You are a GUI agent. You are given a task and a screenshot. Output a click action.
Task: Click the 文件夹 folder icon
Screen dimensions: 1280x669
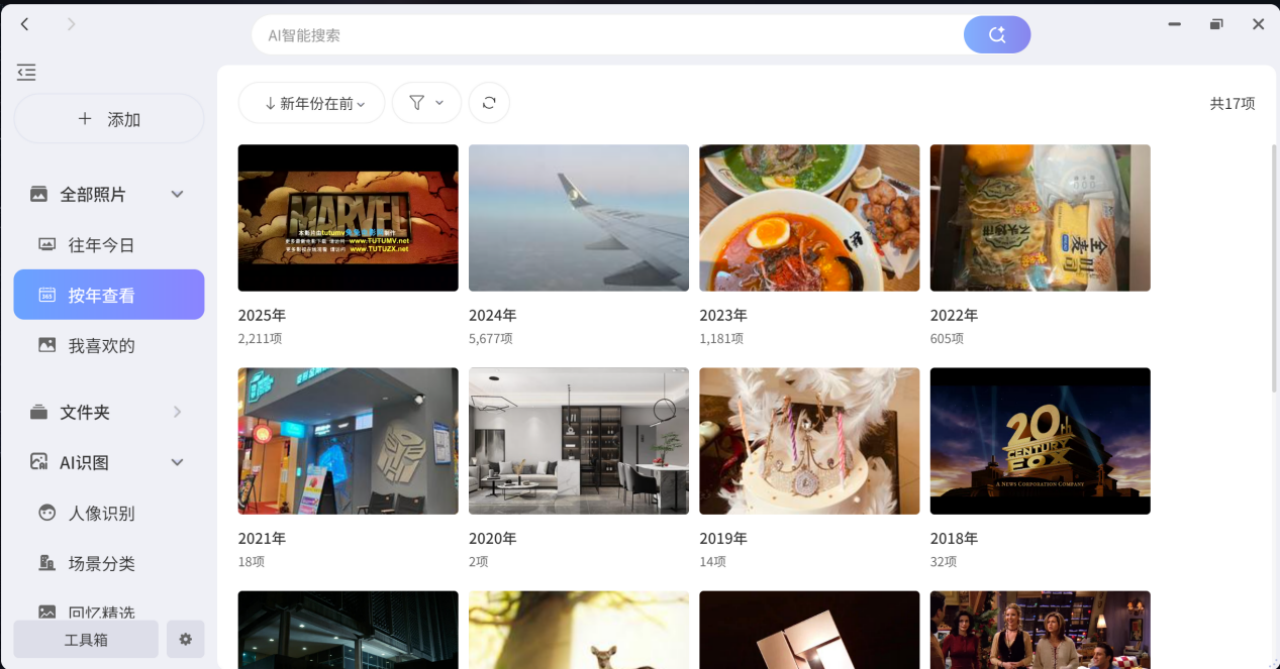(x=39, y=412)
